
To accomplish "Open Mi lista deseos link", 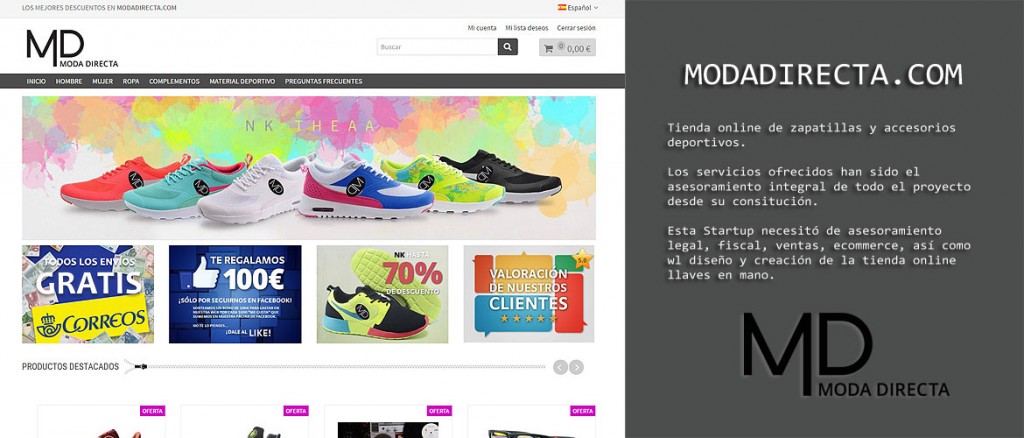I will [526, 28].
